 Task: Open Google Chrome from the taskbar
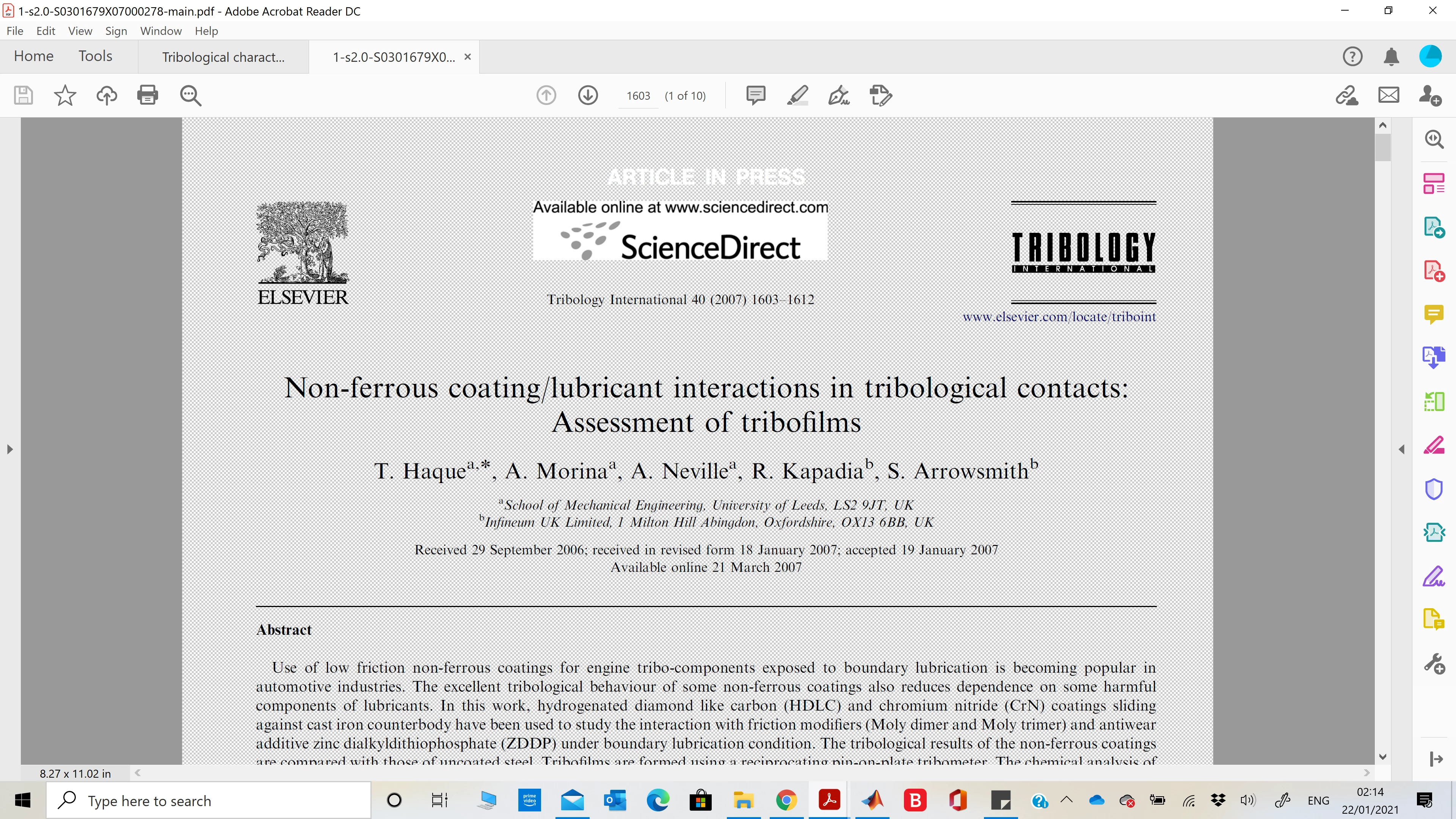(x=786, y=800)
